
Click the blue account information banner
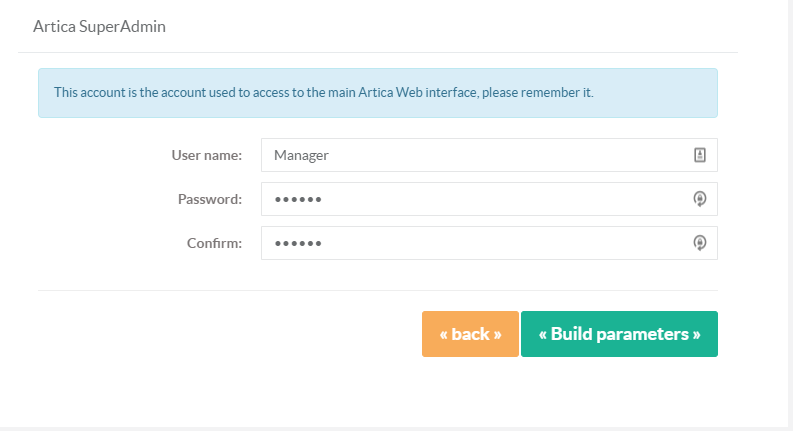point(378,93)
